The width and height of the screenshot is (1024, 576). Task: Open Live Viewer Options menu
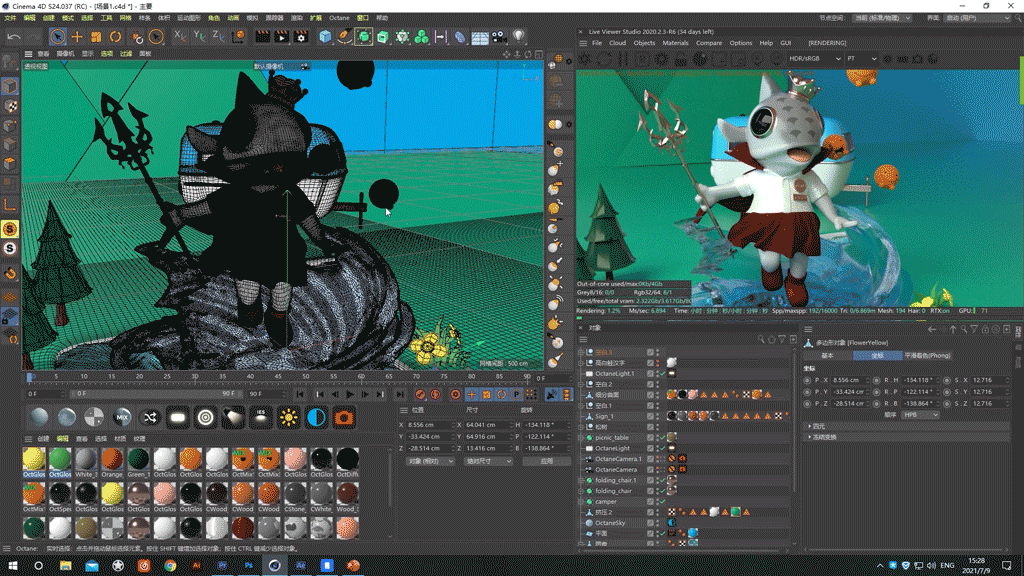741,43
